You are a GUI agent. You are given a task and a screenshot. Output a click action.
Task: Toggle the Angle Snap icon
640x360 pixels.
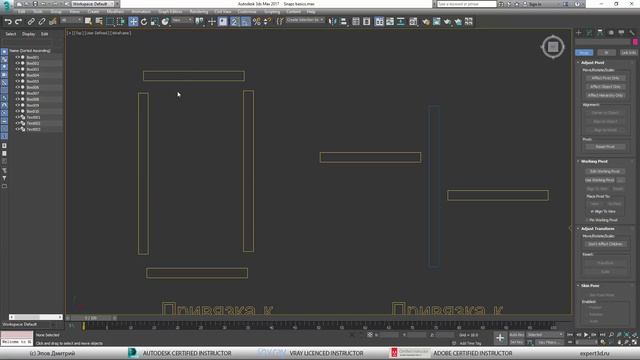point(245,22)
